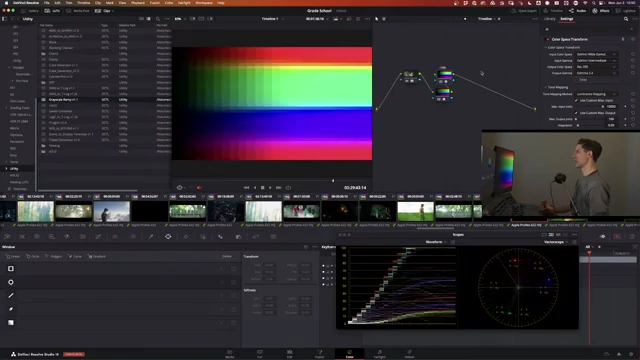Toggle the LUTs panel
Viewport: 640px width, 360px height.
tap(53, 11)
